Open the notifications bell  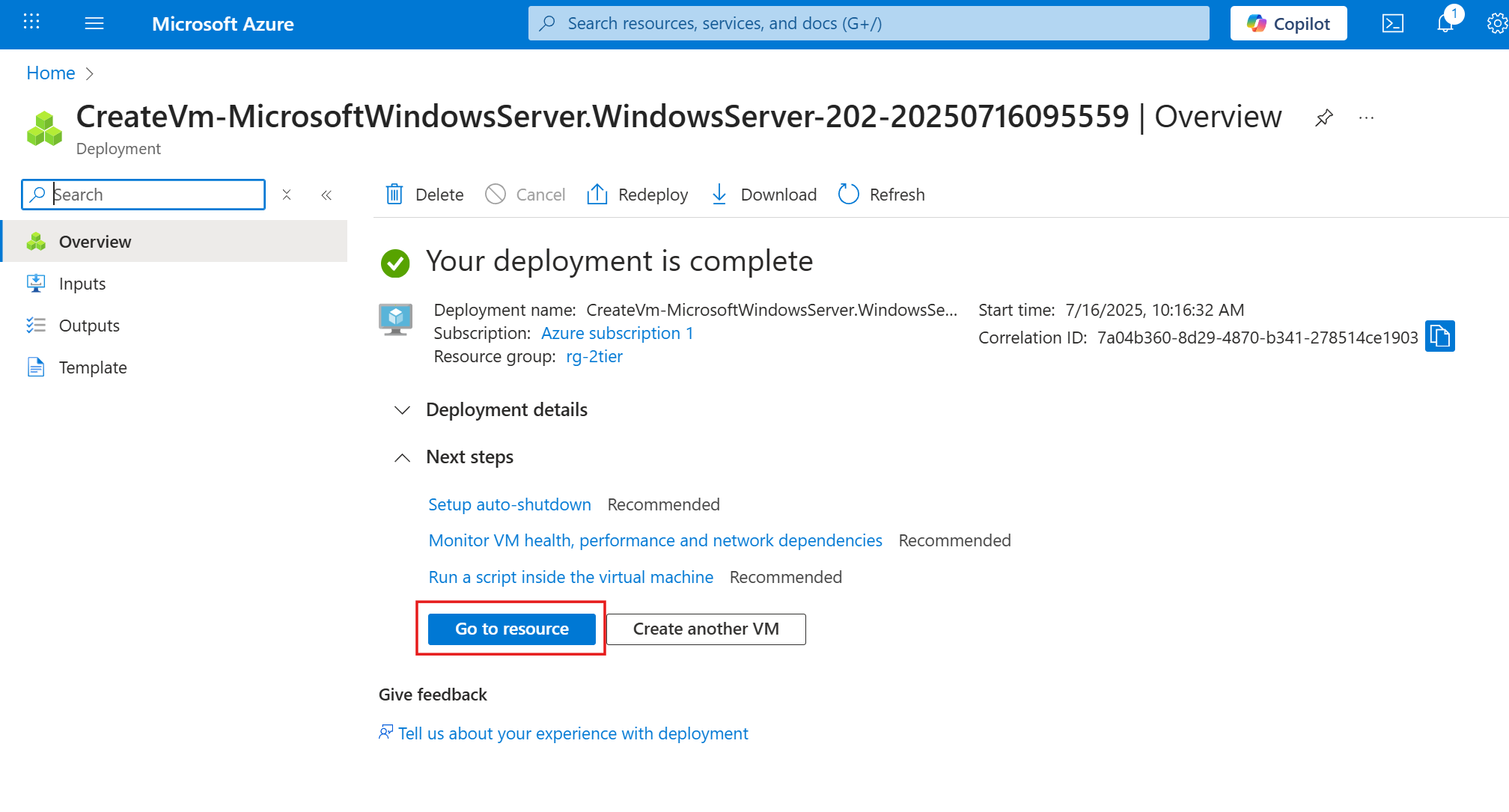pos(1445,23)
